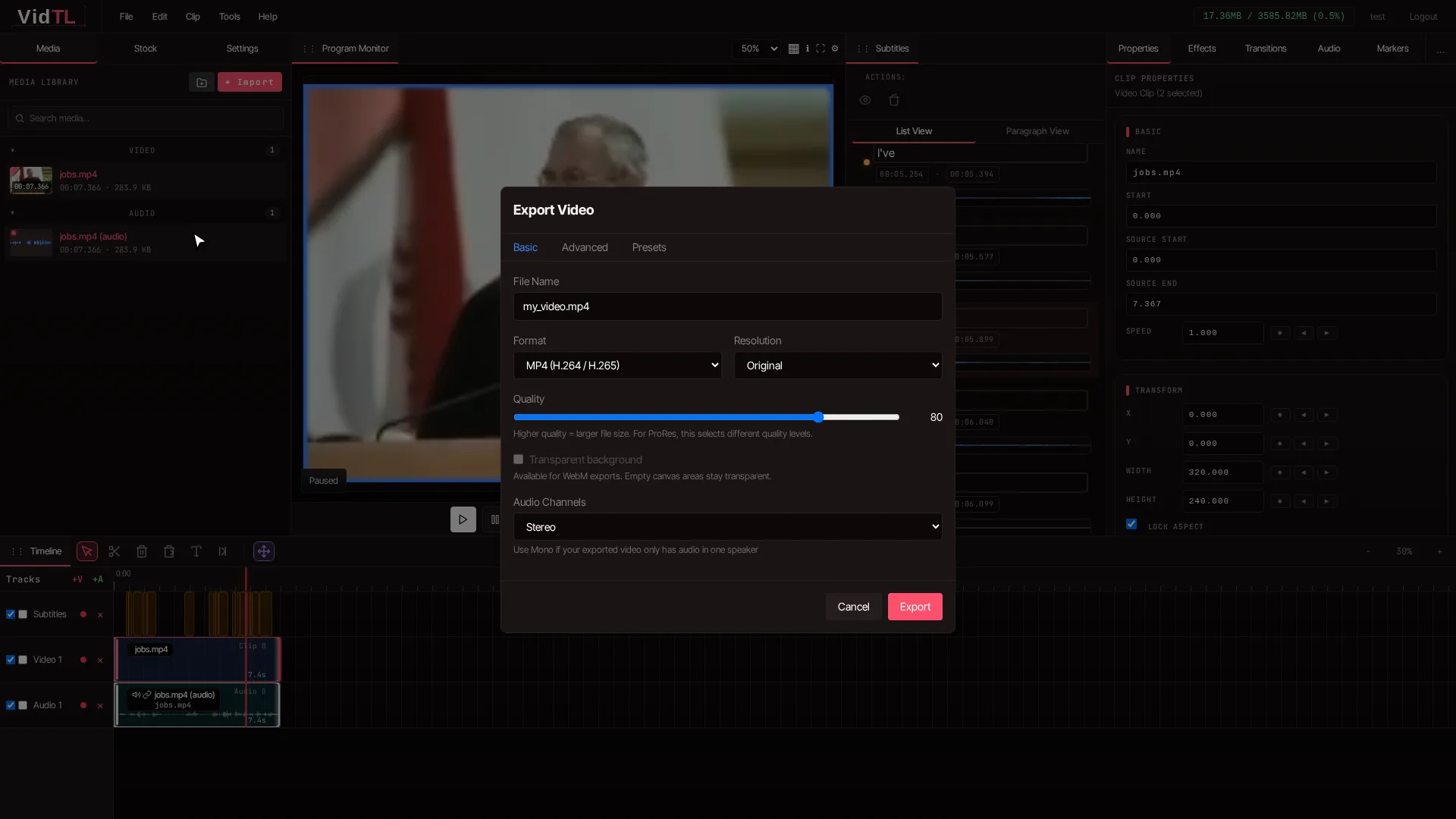
Task: Click the previous keyframe arrow for Width
Action: coord(1304,472)
